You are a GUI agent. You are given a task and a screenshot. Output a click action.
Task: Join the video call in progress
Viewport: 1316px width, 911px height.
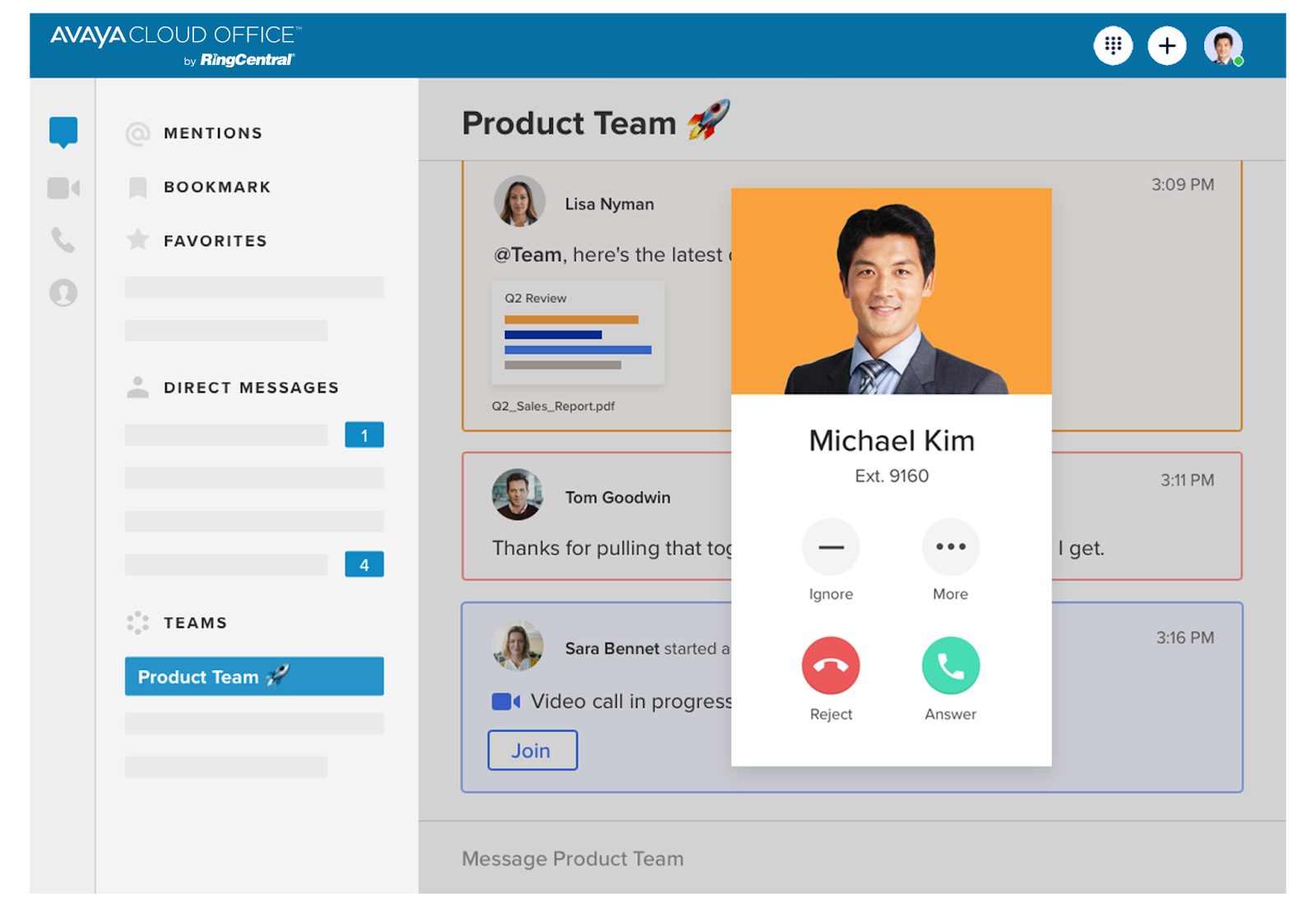tap(532, 750)
